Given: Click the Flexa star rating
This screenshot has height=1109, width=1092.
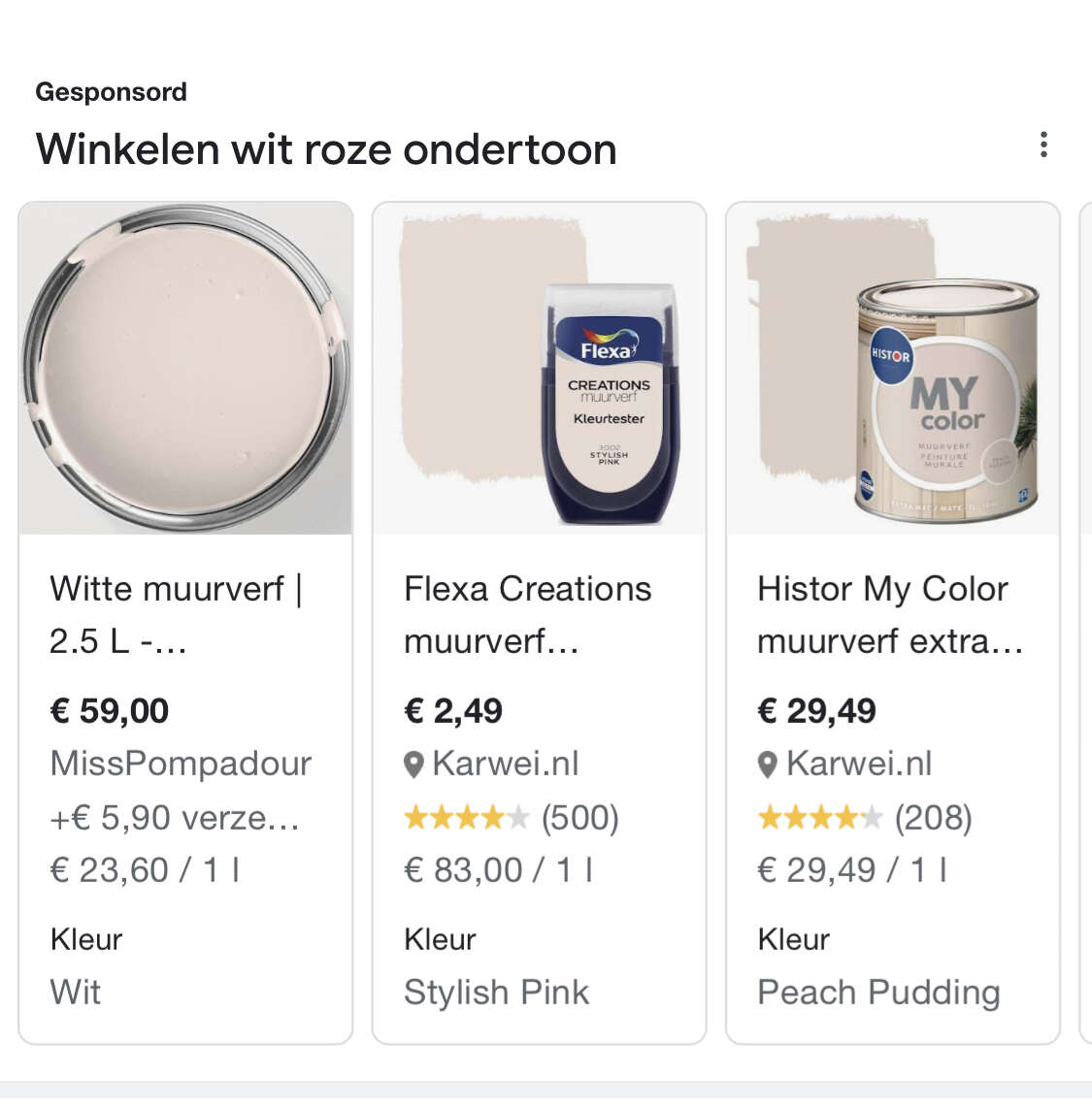Looking at the screenshot, I should (466, 818).
